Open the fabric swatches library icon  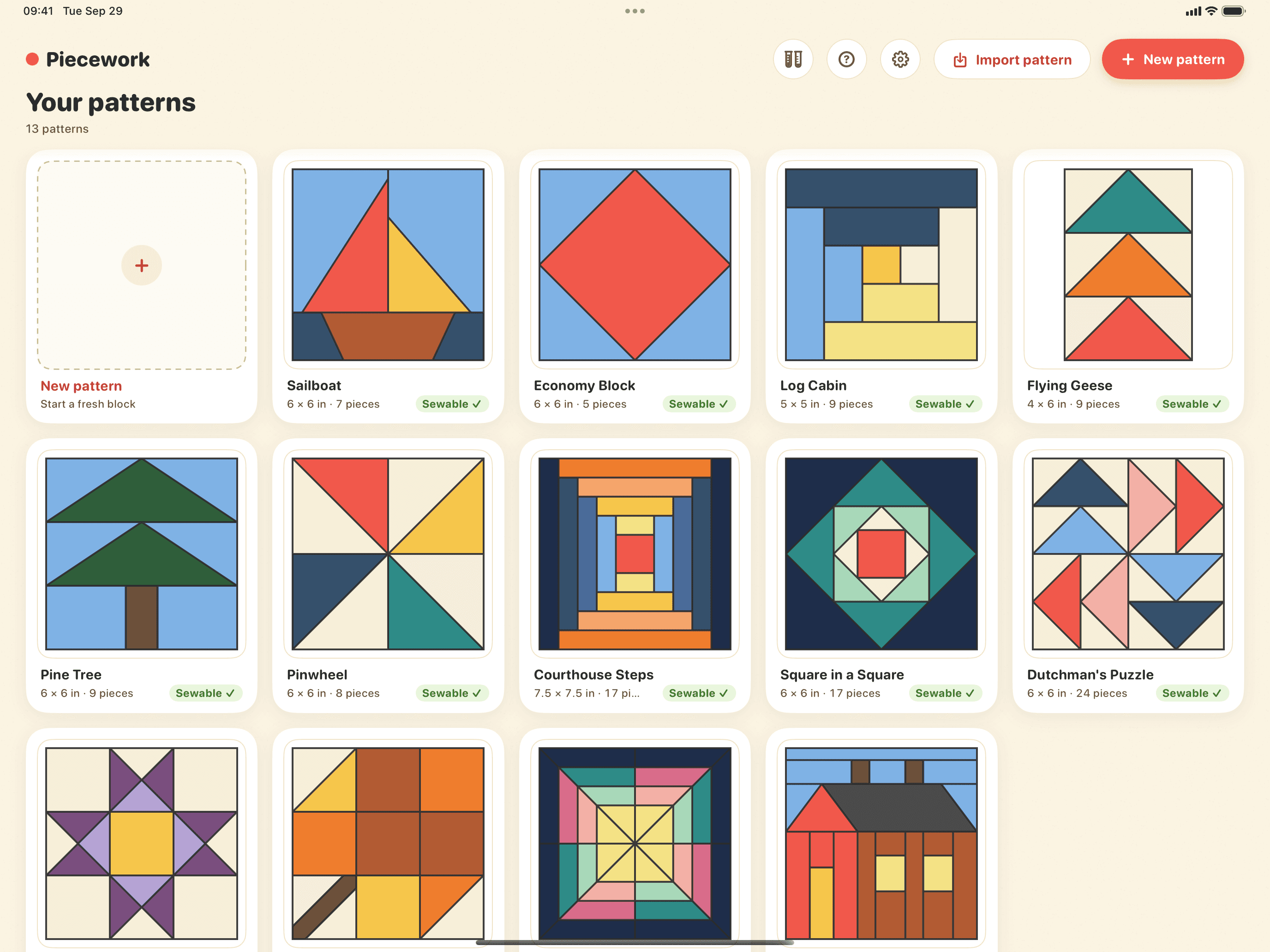coord(793,59)
